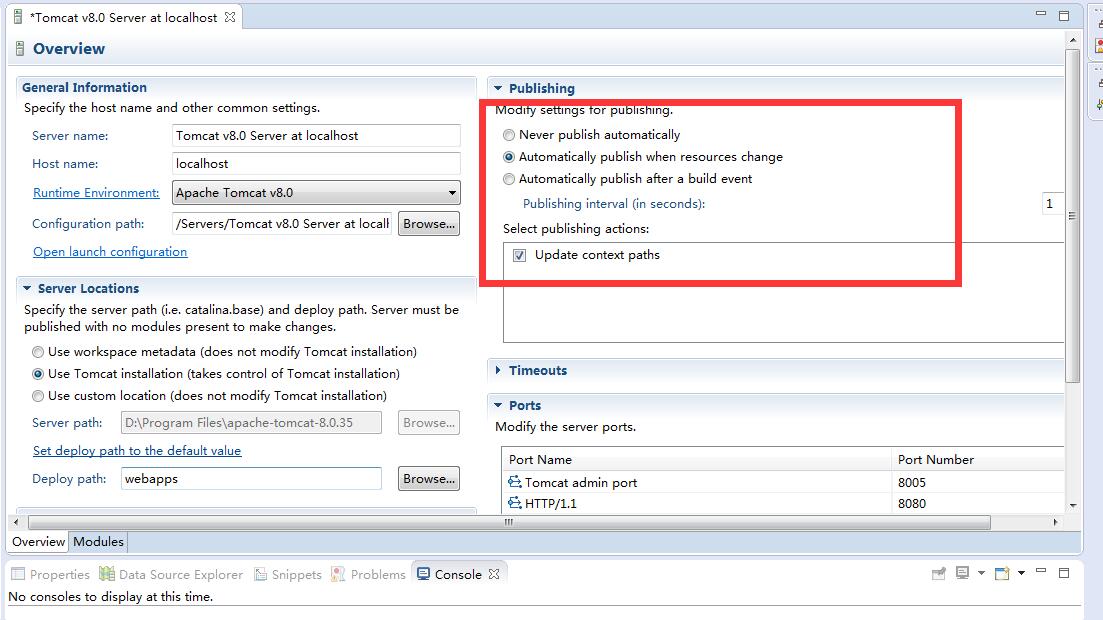The image size is (1103, 620).
Task: Switch to the Modules page tab
Action: 98,541
